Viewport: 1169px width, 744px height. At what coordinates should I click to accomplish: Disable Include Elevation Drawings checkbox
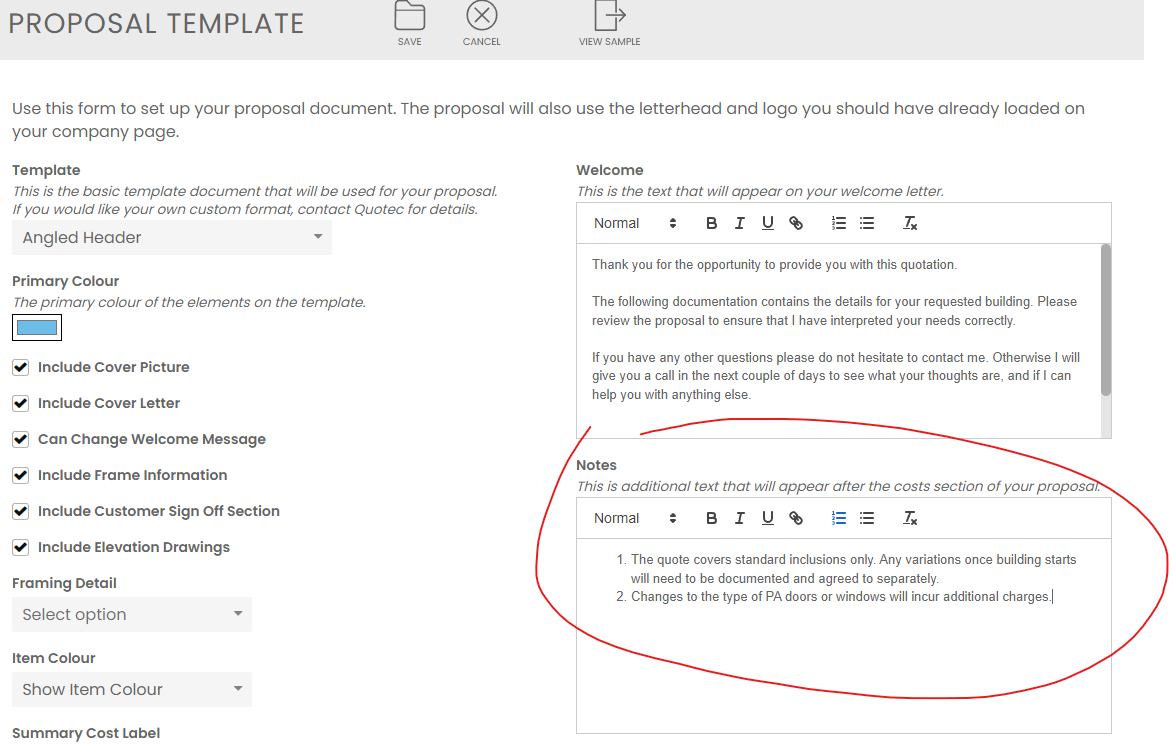pos(21,547)
